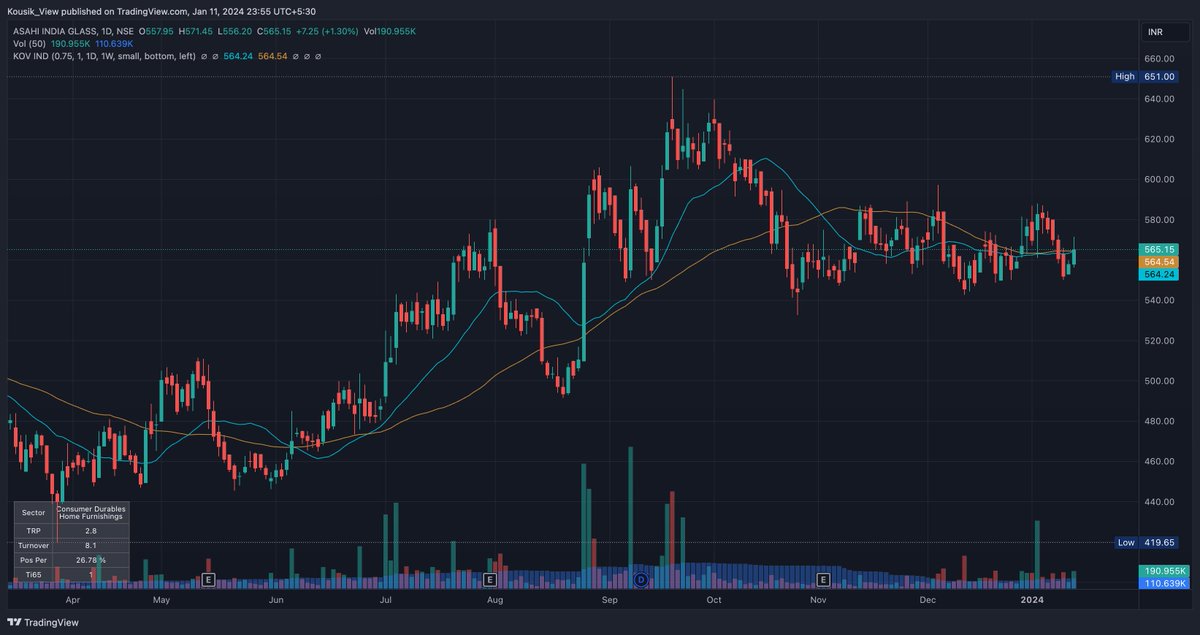
Task: Click the 660.00 price axis label
Action: pos(1160,58)
